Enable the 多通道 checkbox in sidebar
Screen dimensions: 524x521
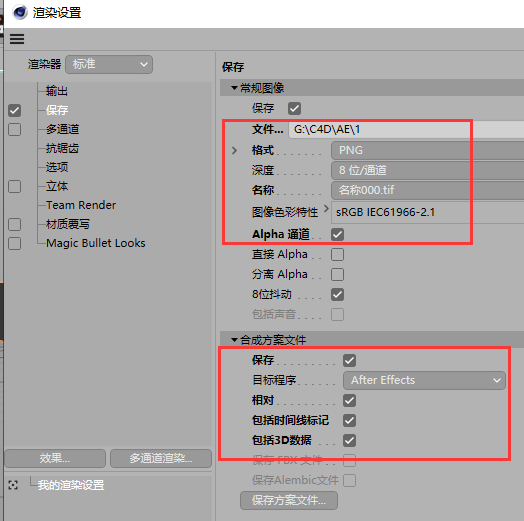pyautogui.click(x=14, y=129)
